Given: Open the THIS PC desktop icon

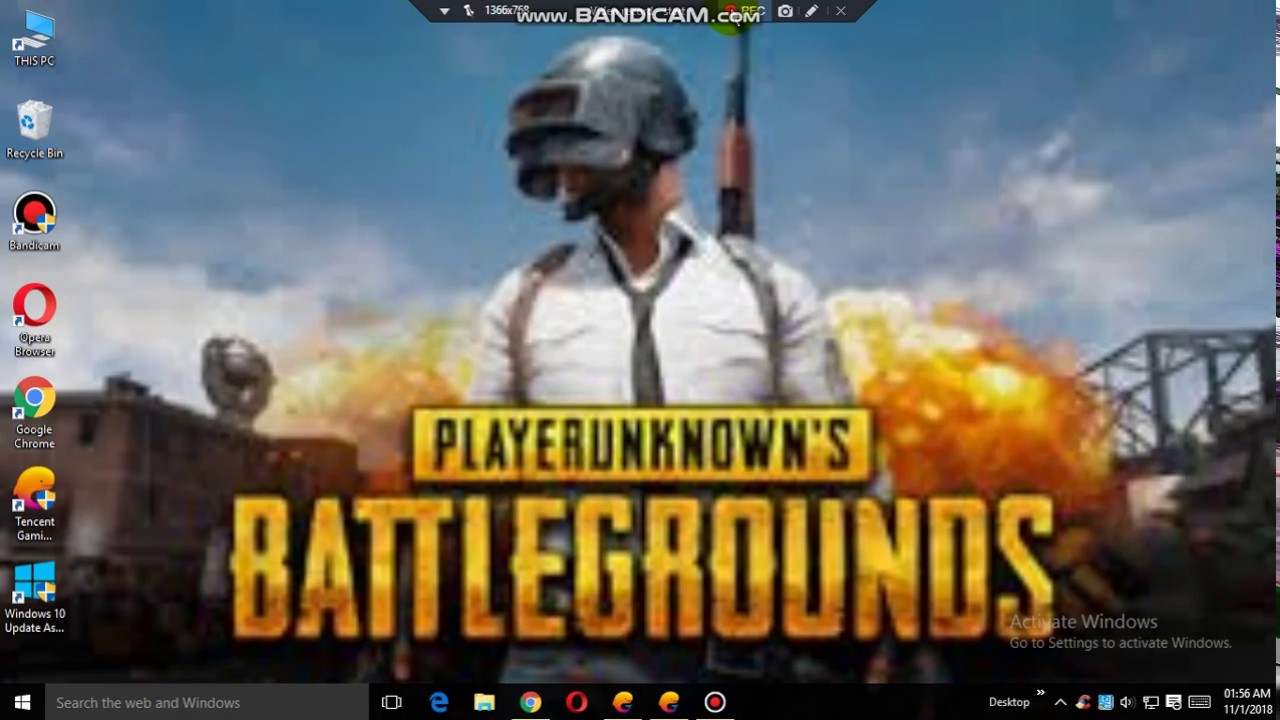Looking at the screenshot, I should pos(34,38).
